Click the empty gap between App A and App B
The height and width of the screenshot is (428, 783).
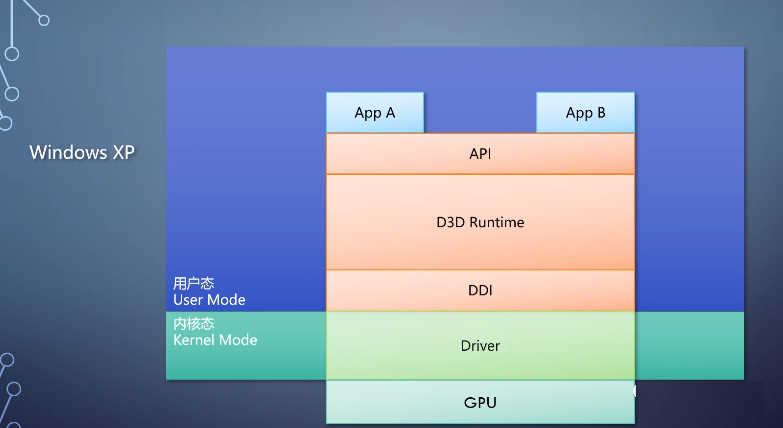click(480, 113)
